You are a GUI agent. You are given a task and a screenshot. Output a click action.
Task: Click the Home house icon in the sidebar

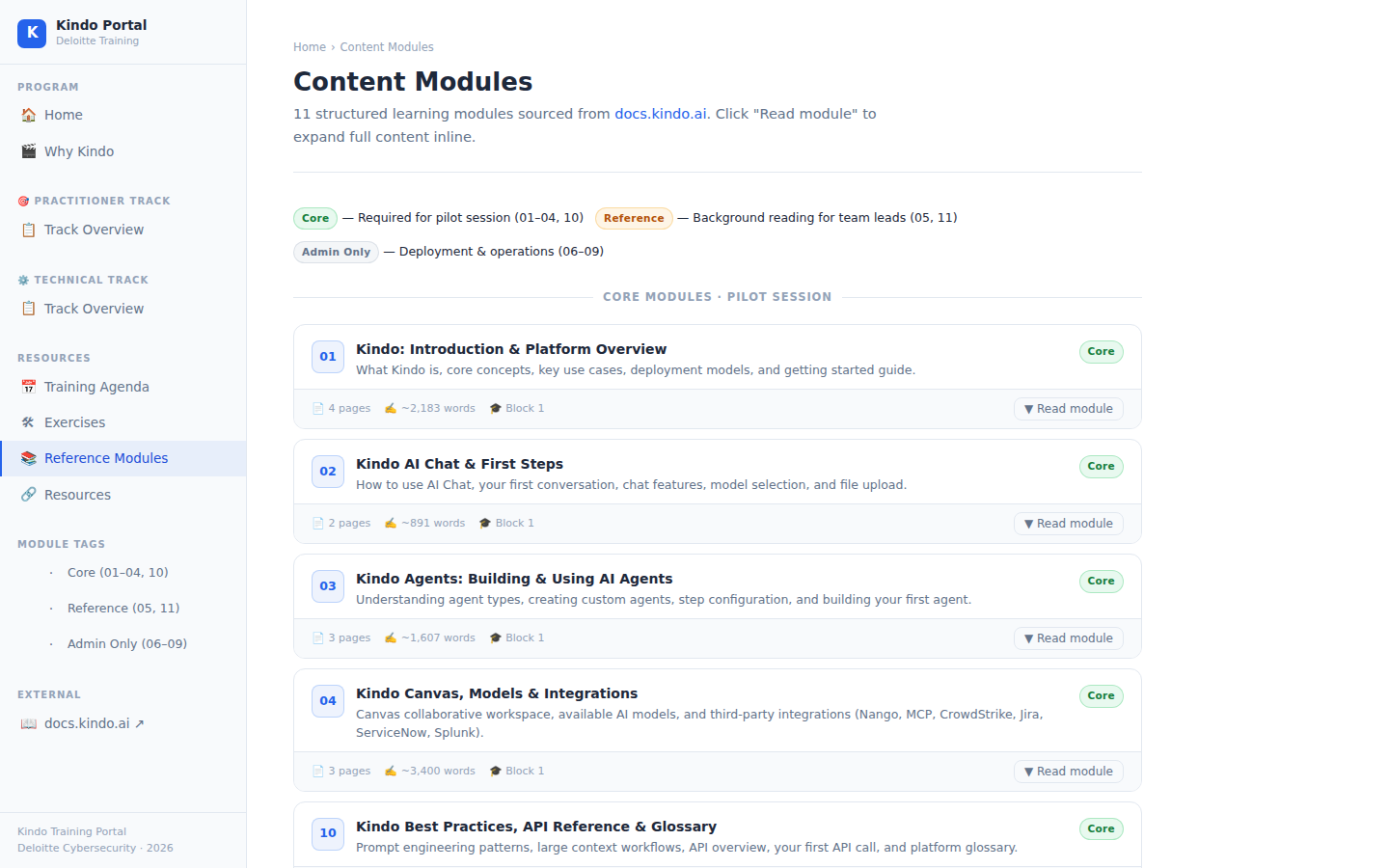tap(29, 115)
